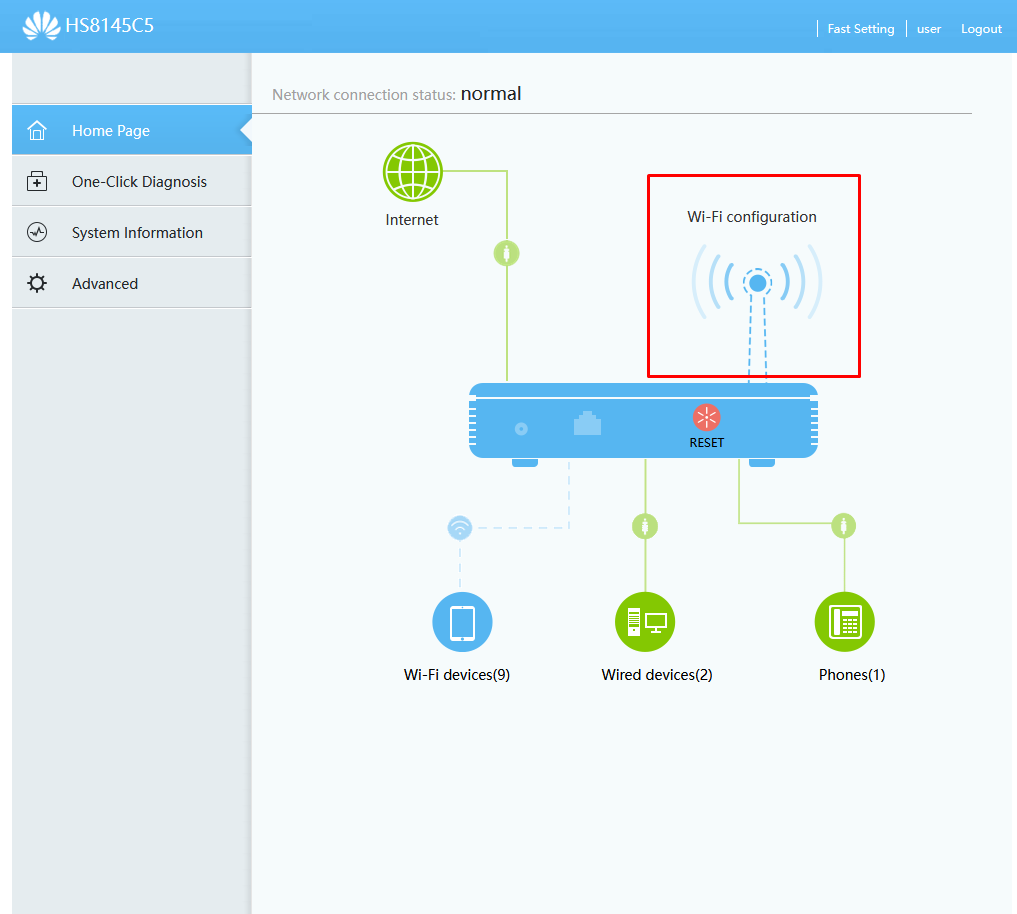This screenshot has width=1017, height=914.
Task: Click the Wi-Fi devices tablet icon
Action: point(462,622)
